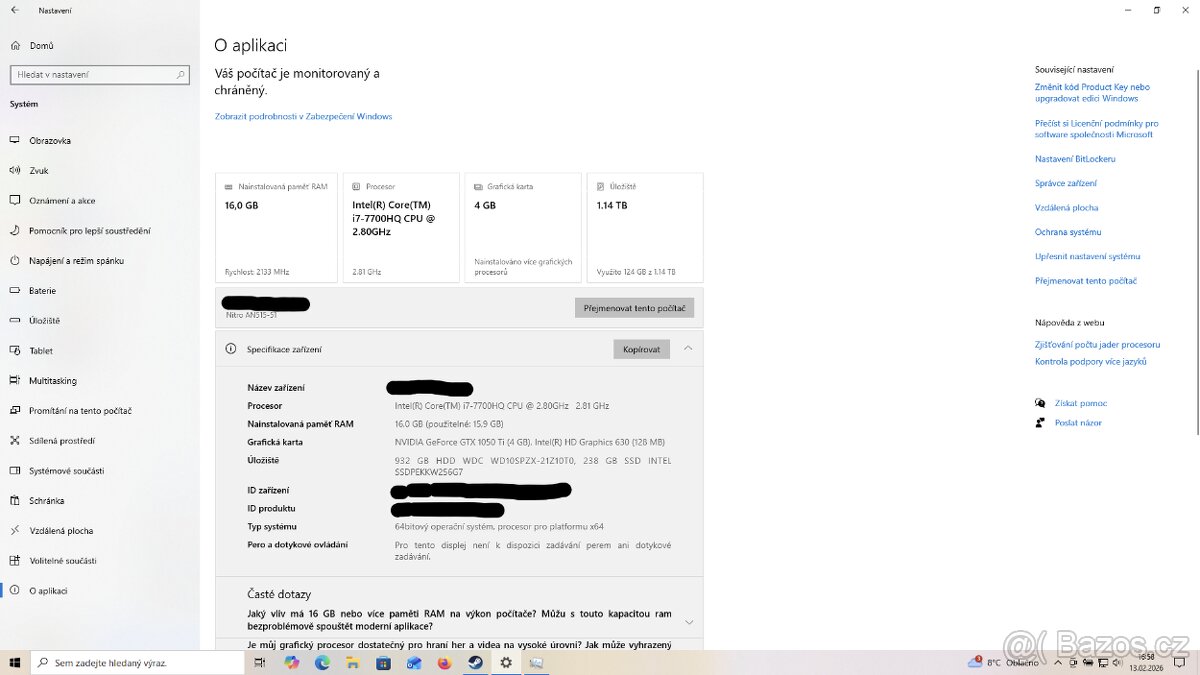Collapse the Specifikace zařízení section
Screen dimensions: 1200x675
(x=688, y=348)
